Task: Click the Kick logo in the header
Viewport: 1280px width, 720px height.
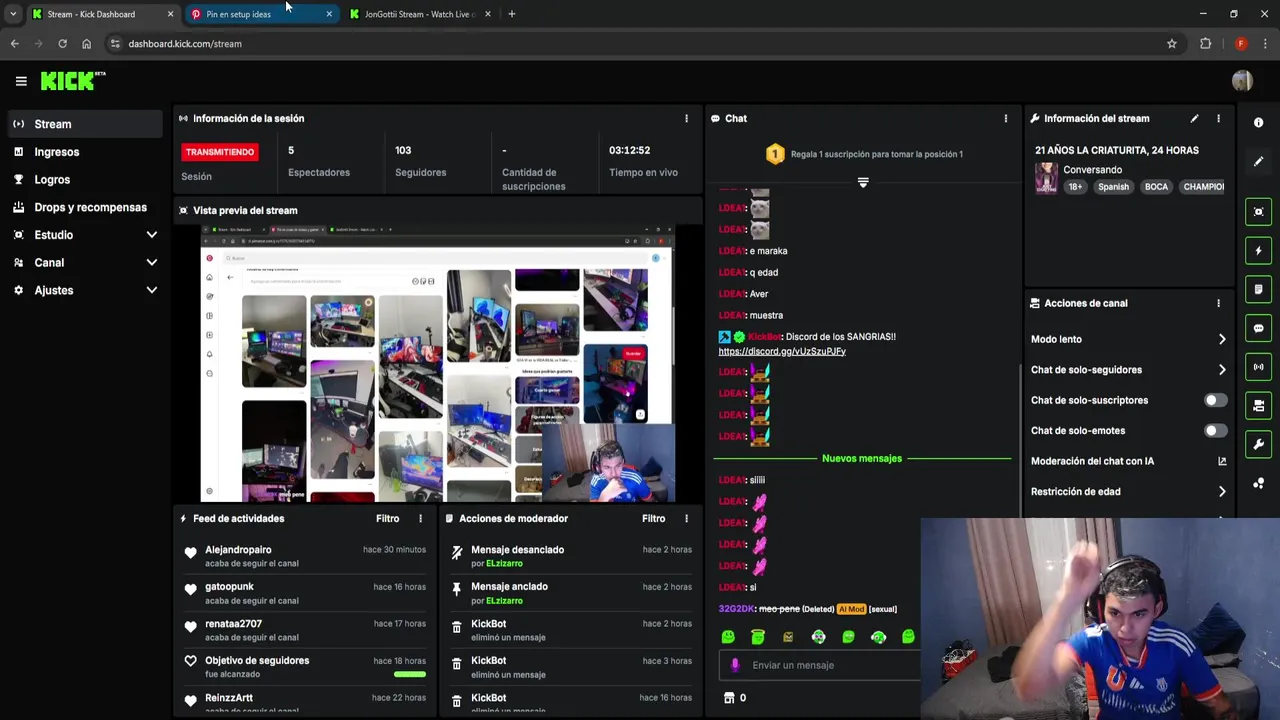Action: 72,81
